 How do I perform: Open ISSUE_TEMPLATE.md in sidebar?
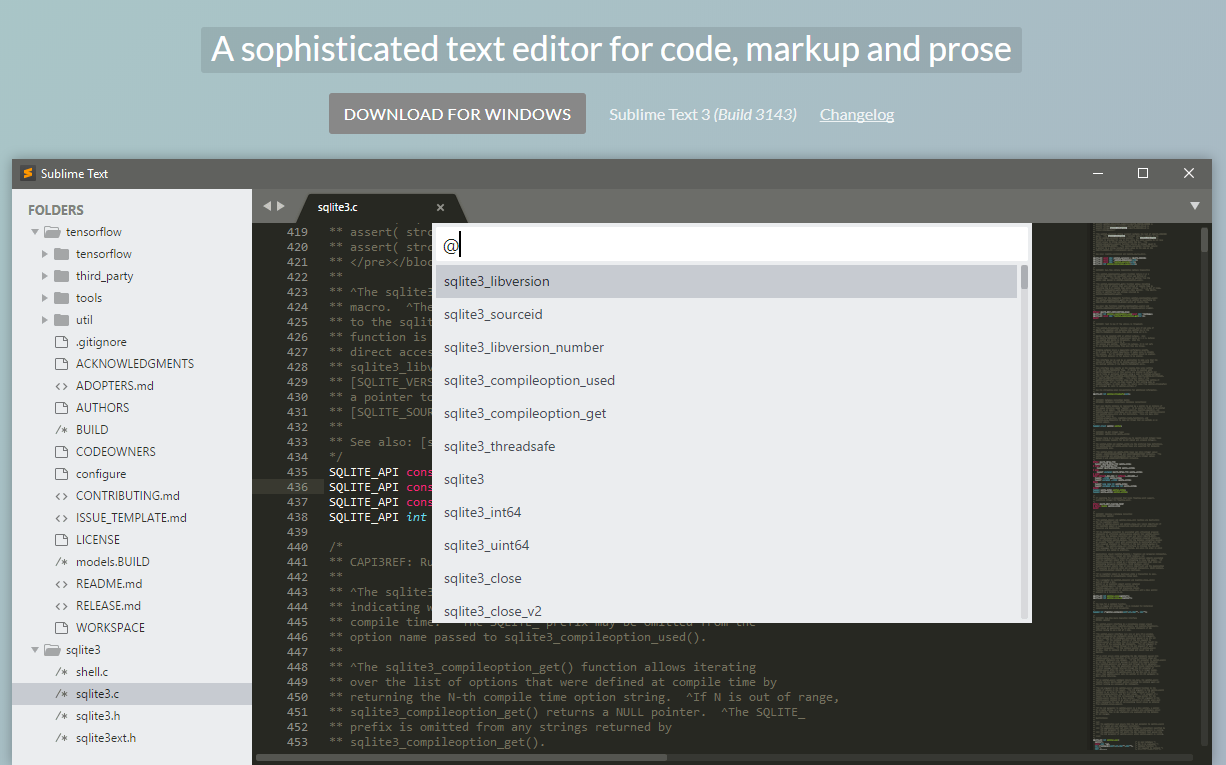pyautogui.click(x=131, y=518)
